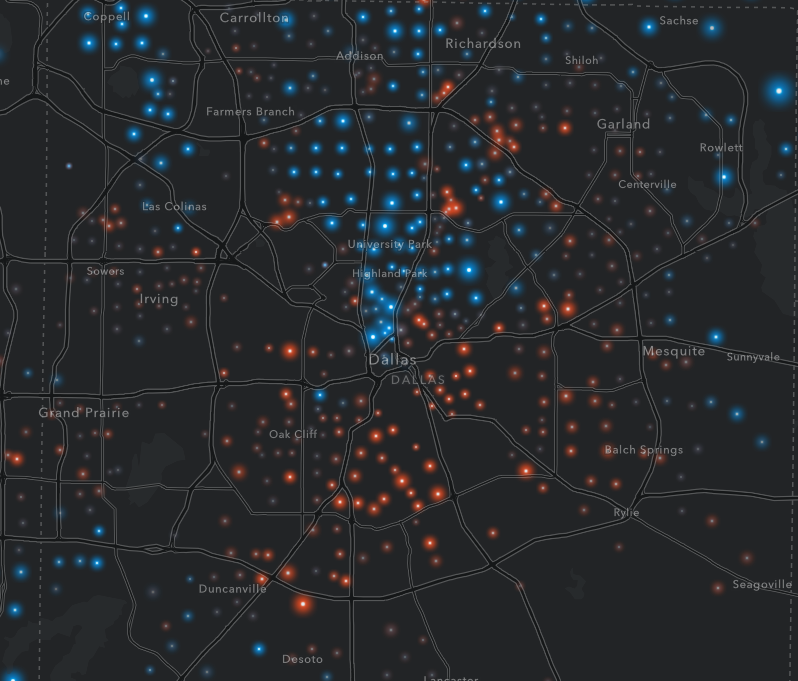
Task: Click the Rylie map label
Action: pos(626,513)
